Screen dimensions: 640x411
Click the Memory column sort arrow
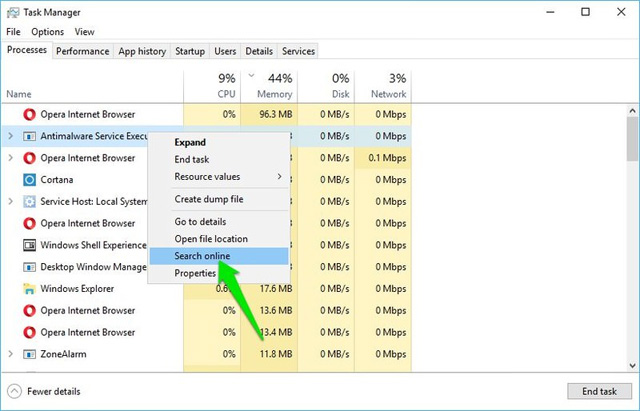click(x=251, y=75)
